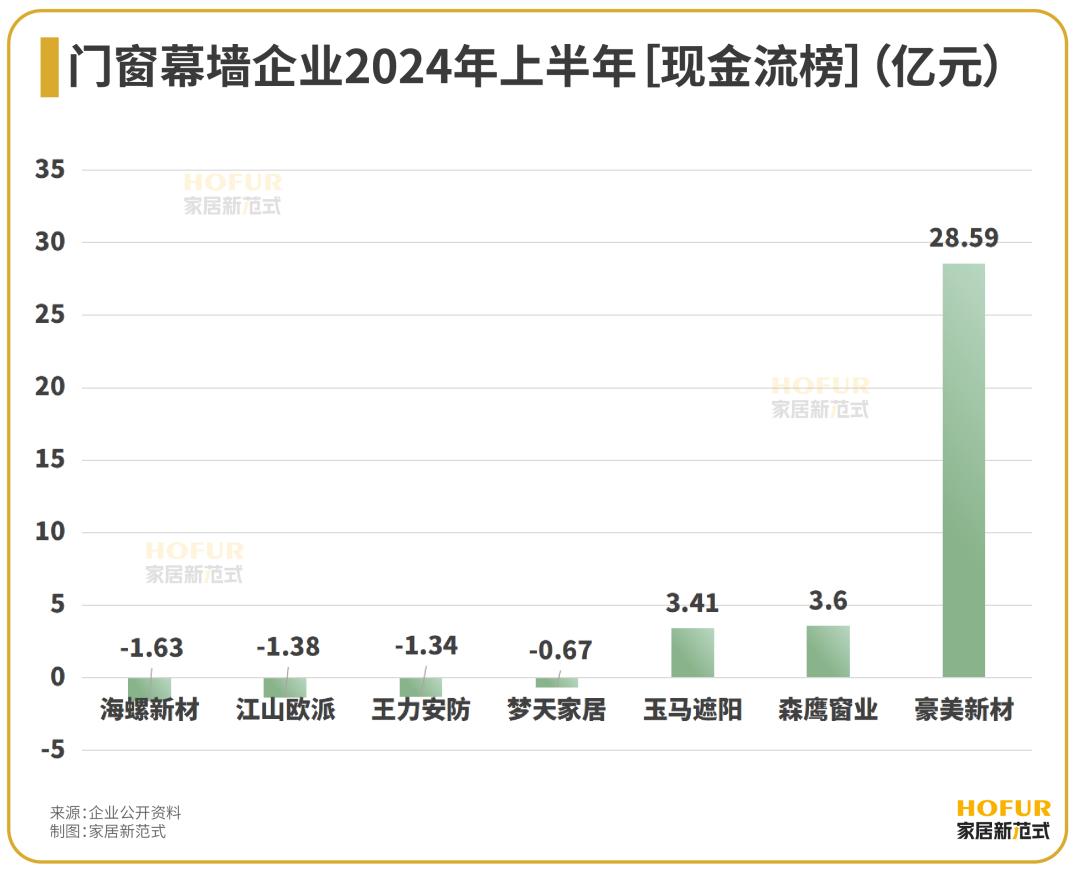1080x872 pixels.
Task: Click the 海螺新材 axis label
Action: (149, 709)
